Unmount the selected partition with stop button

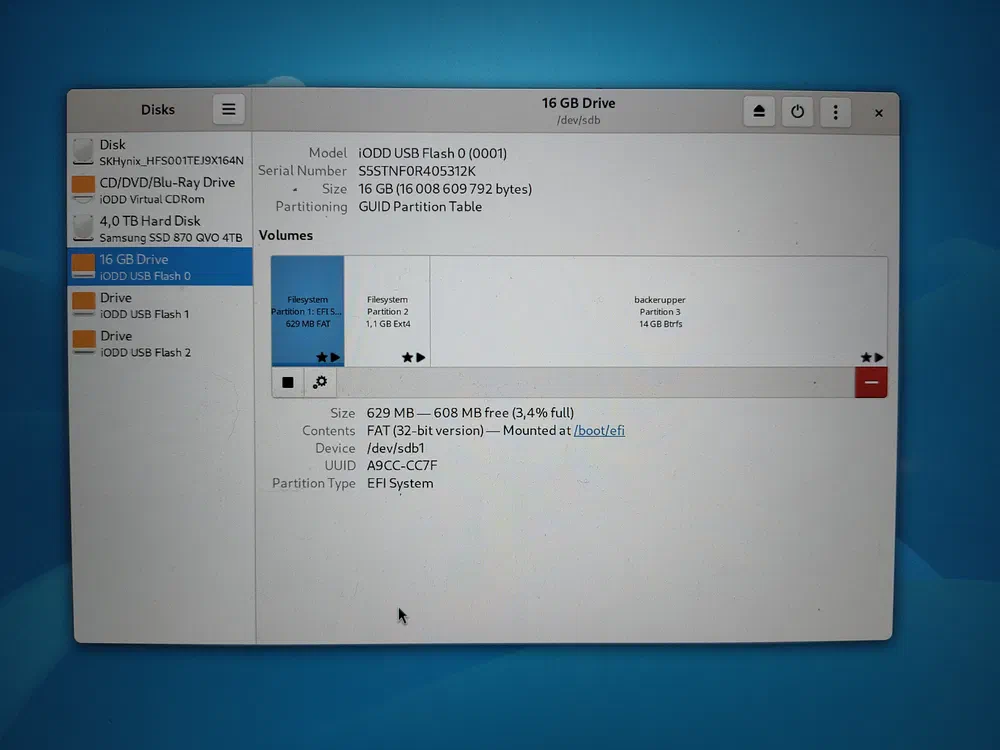point(288,382)
